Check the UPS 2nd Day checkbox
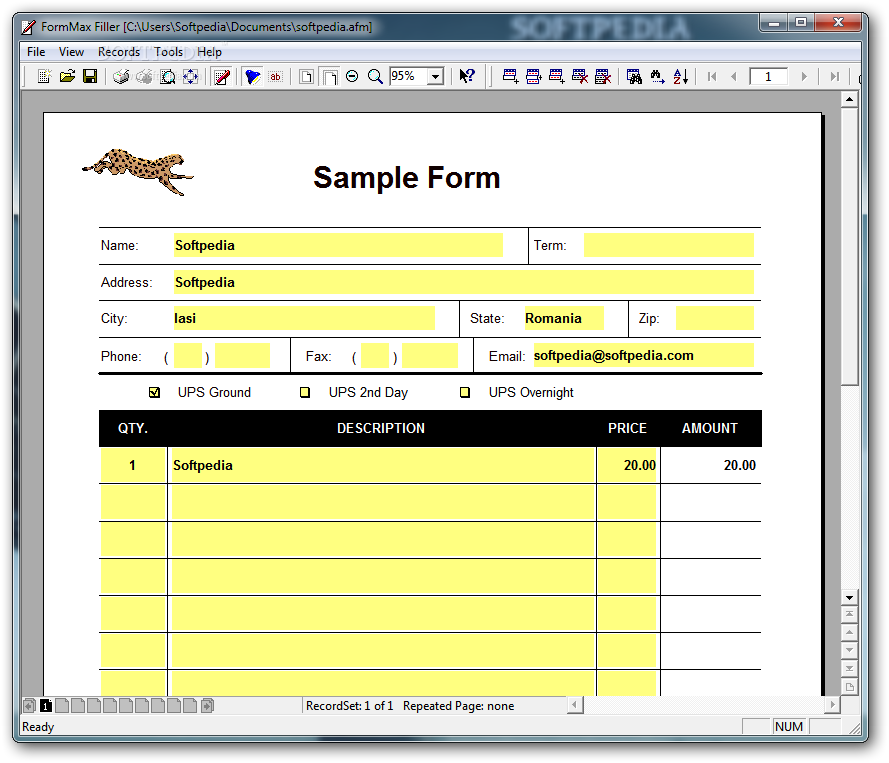The width and height of the screenshot is (889, 763). click(305, 392)
